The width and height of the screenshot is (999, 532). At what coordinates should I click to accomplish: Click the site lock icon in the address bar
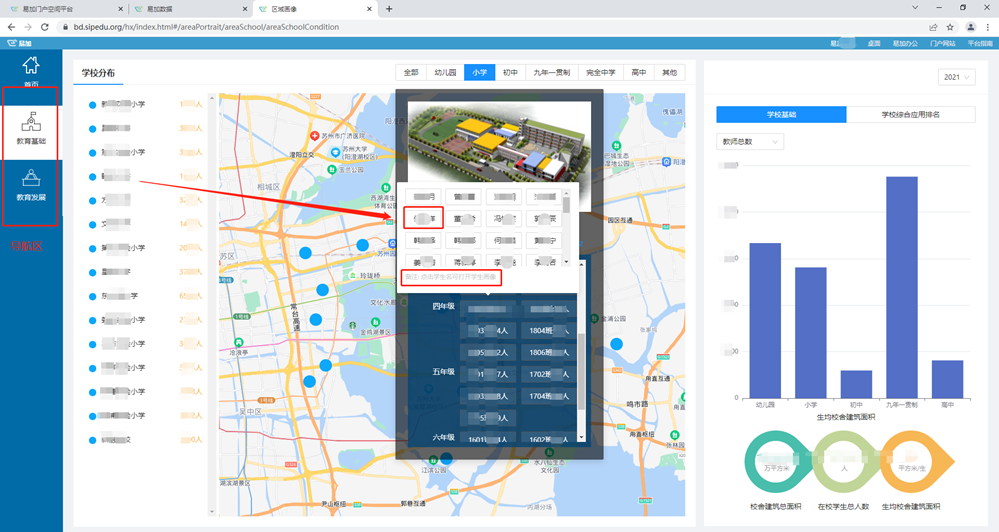(x=64, y=27)
